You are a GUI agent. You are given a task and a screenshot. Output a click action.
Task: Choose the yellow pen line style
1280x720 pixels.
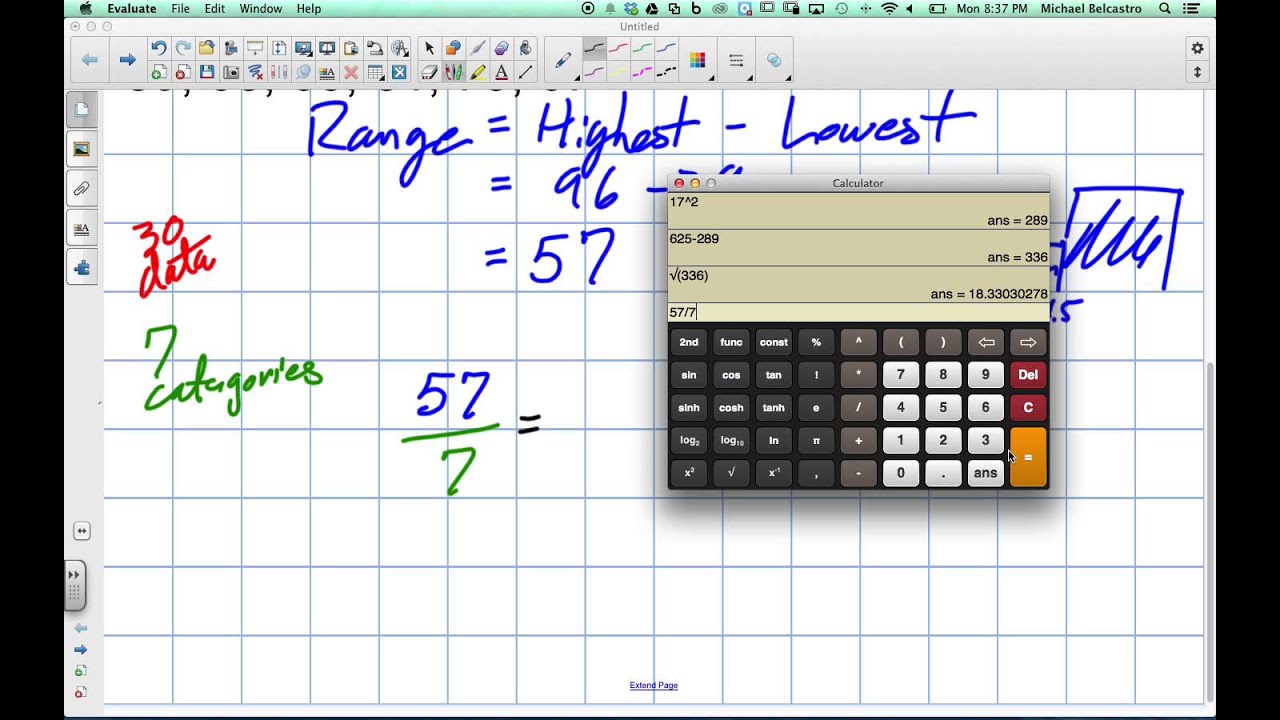(618, 73)
